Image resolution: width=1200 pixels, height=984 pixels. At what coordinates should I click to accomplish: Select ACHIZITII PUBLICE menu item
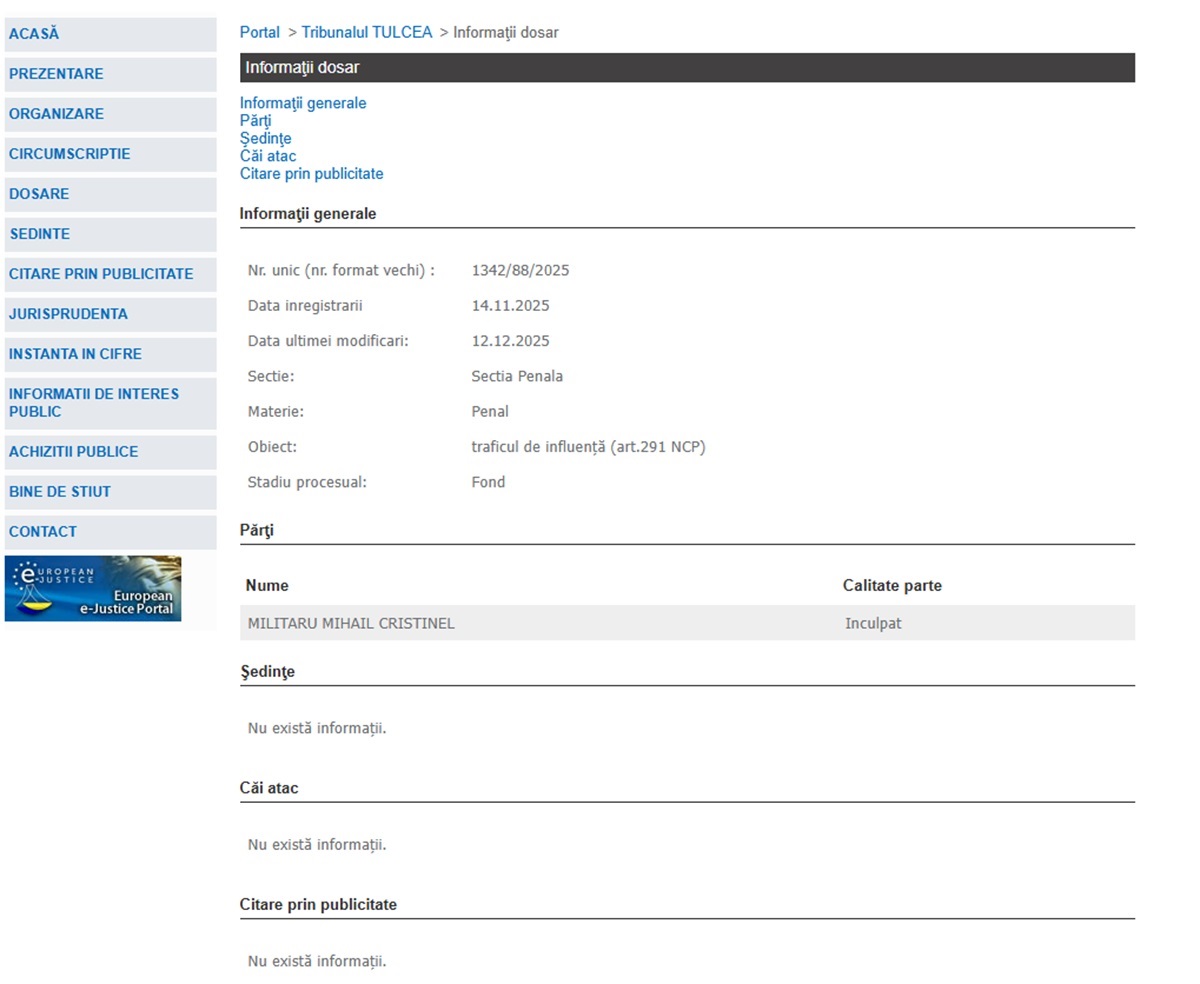[110, 452]
